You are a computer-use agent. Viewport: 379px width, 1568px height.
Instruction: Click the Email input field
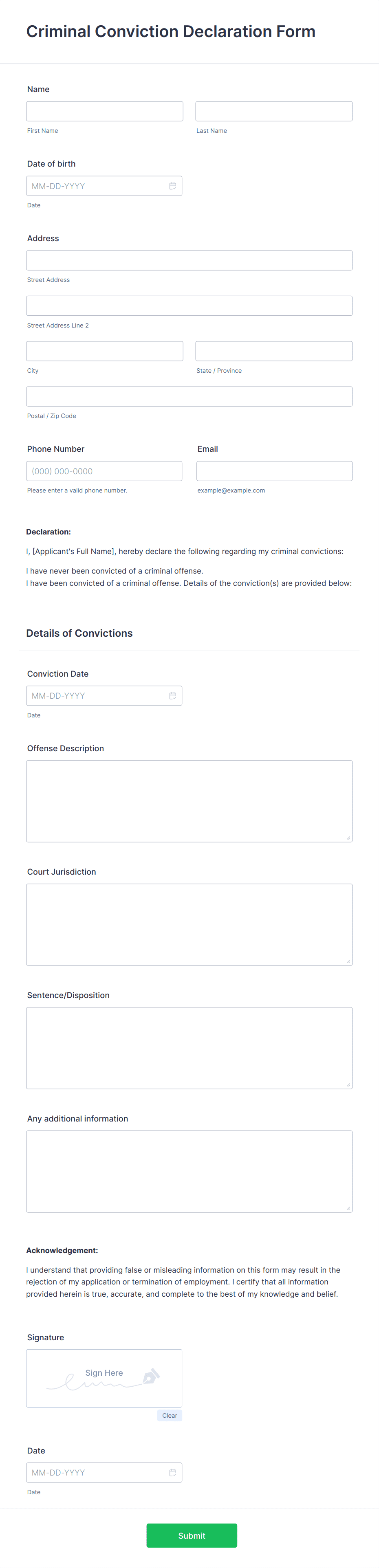[273, 471]
